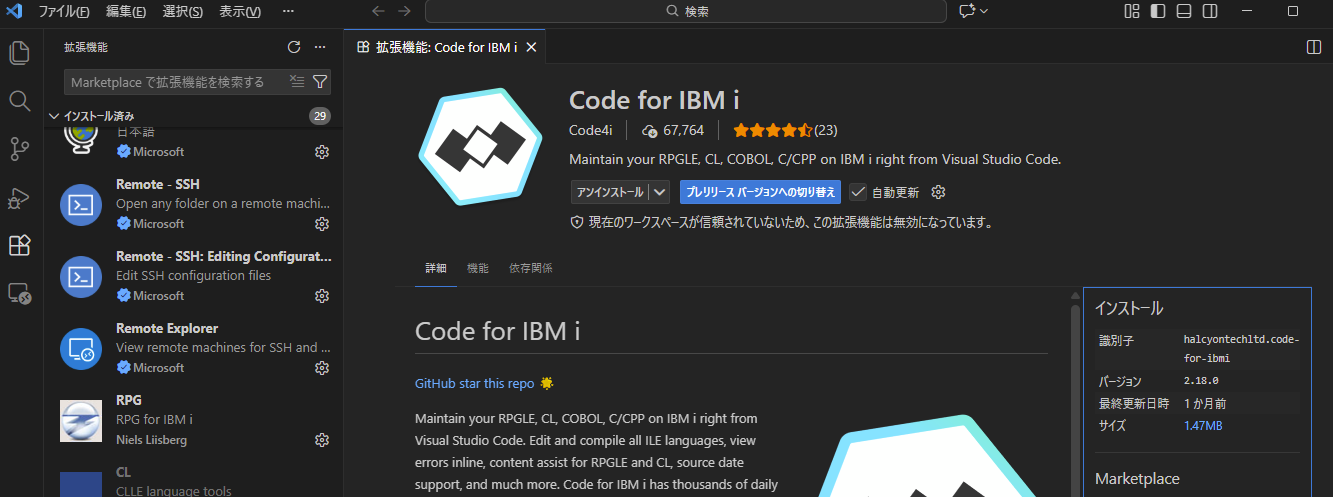
Task: Toggle the bottom panel visibility
Action: [x=1184, y=11]
